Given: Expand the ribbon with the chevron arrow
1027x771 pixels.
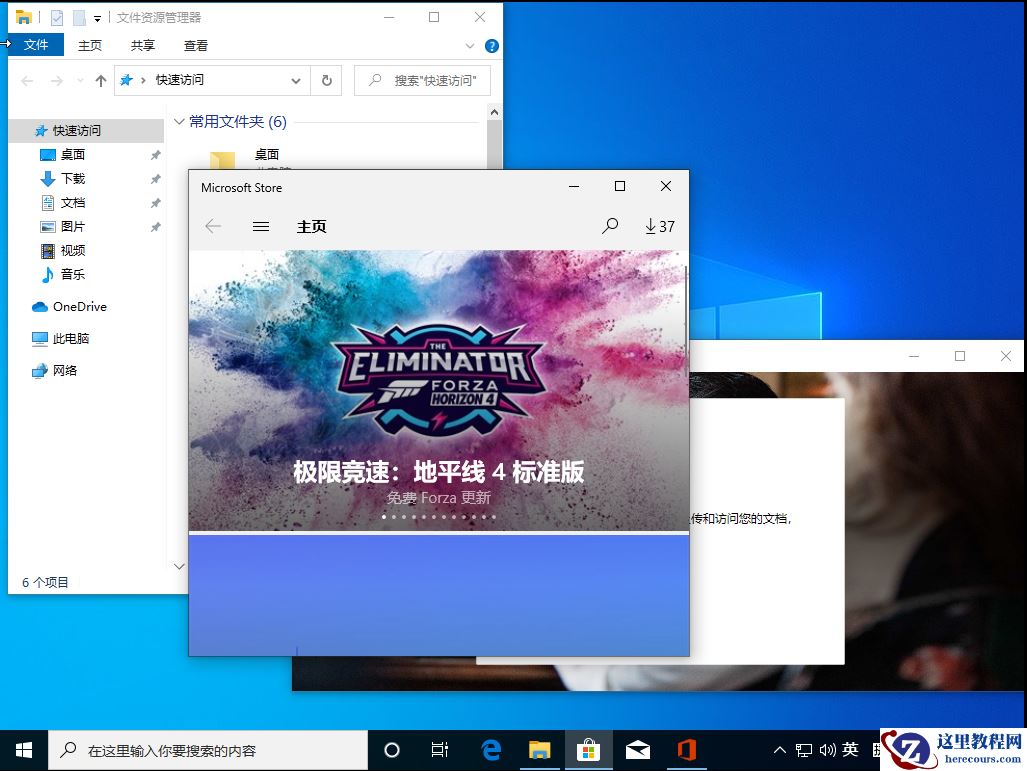Looking at the screenshot, I should 470,45.
